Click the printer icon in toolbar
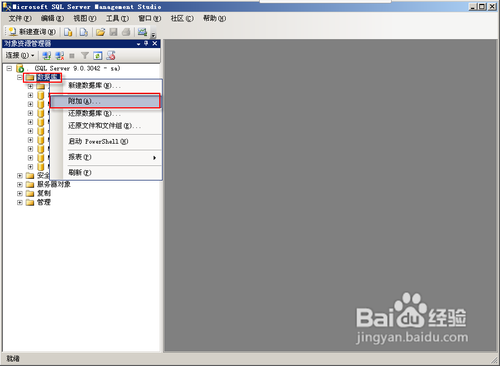 pyautogui.click(x=126, y=32)
